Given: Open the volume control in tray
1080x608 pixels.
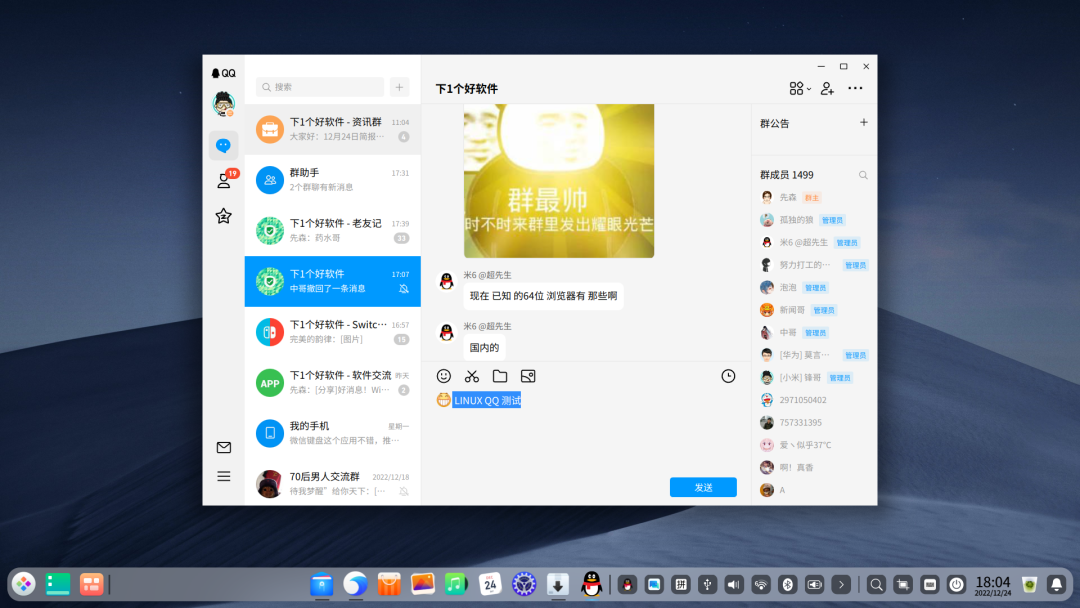Looking at the screenshot, I should pyautogui.click(x=734, y=585).
